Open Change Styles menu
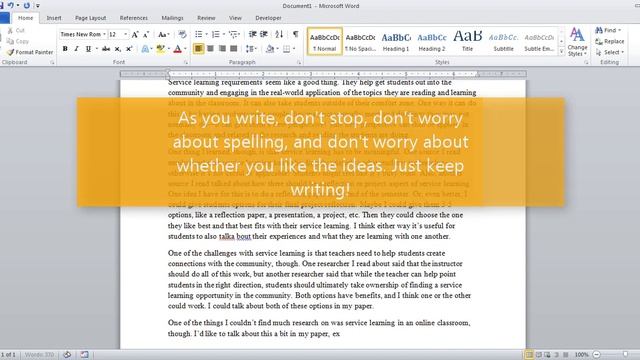The width and height of the screenshot is (640, 360). [x=577, y=42]
